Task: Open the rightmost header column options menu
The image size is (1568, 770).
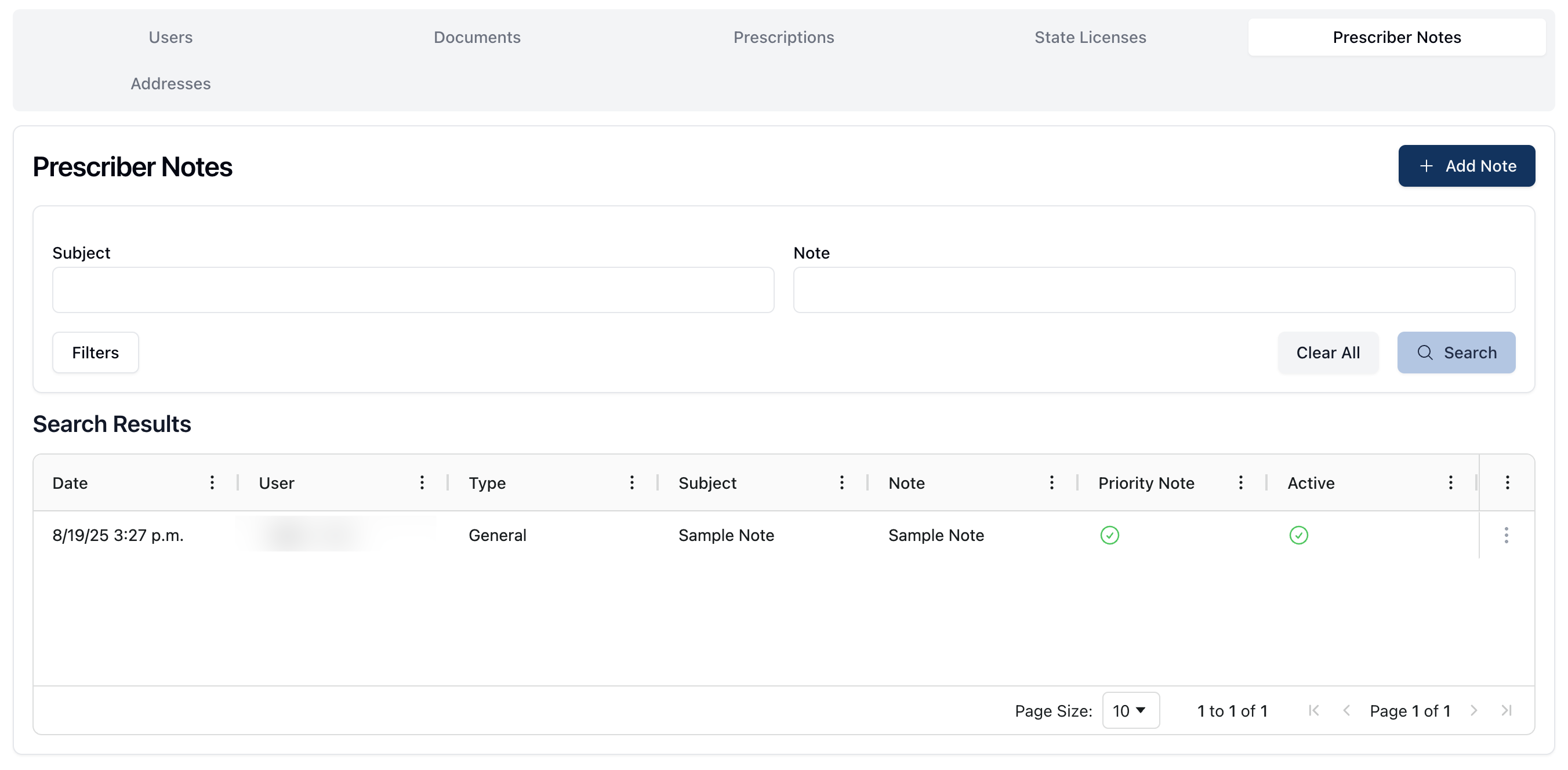Action: tap(1507, 482)
